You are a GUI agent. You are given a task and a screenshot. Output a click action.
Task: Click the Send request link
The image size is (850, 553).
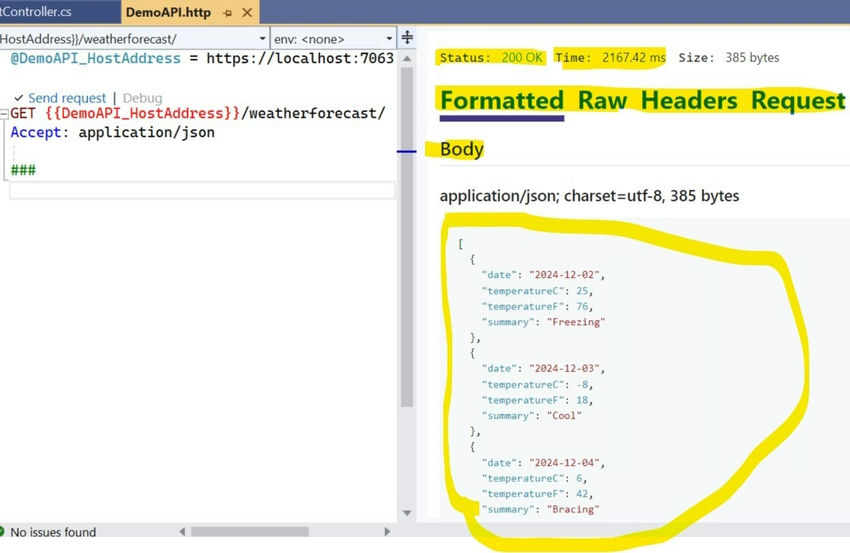pos(67,98)
